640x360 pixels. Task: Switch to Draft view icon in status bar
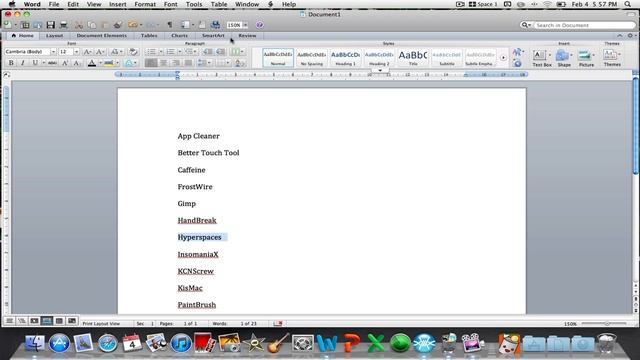9,321
